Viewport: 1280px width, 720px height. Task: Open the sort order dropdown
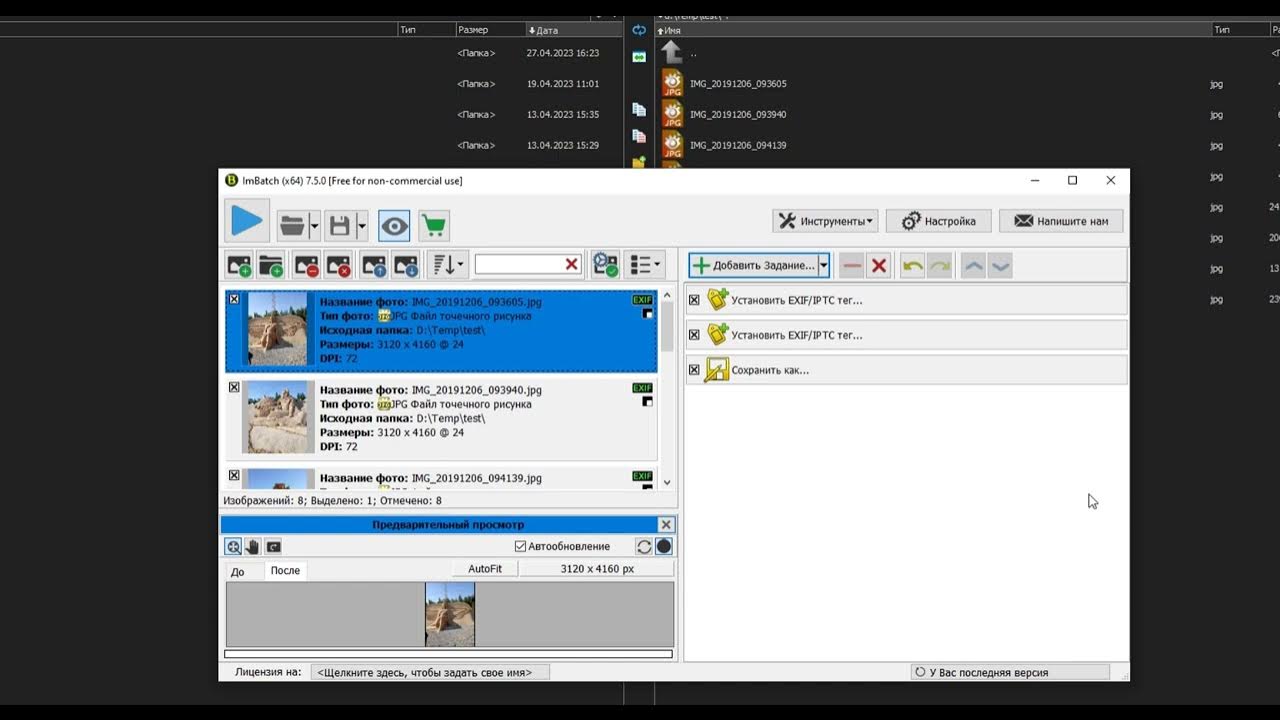point(447,265)
